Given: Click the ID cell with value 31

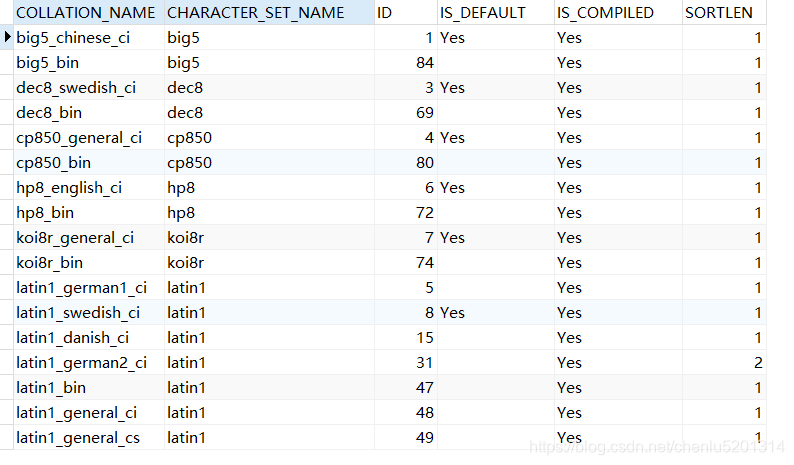Looking at the screenshot, I should 406,362.
